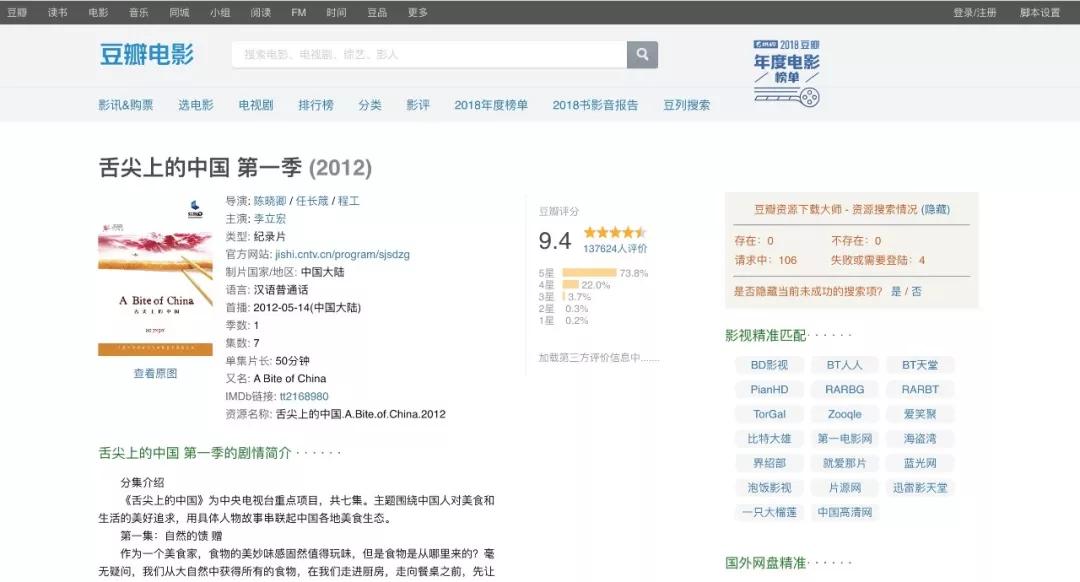Switch to the 排行榜 tab

point(315,103)
